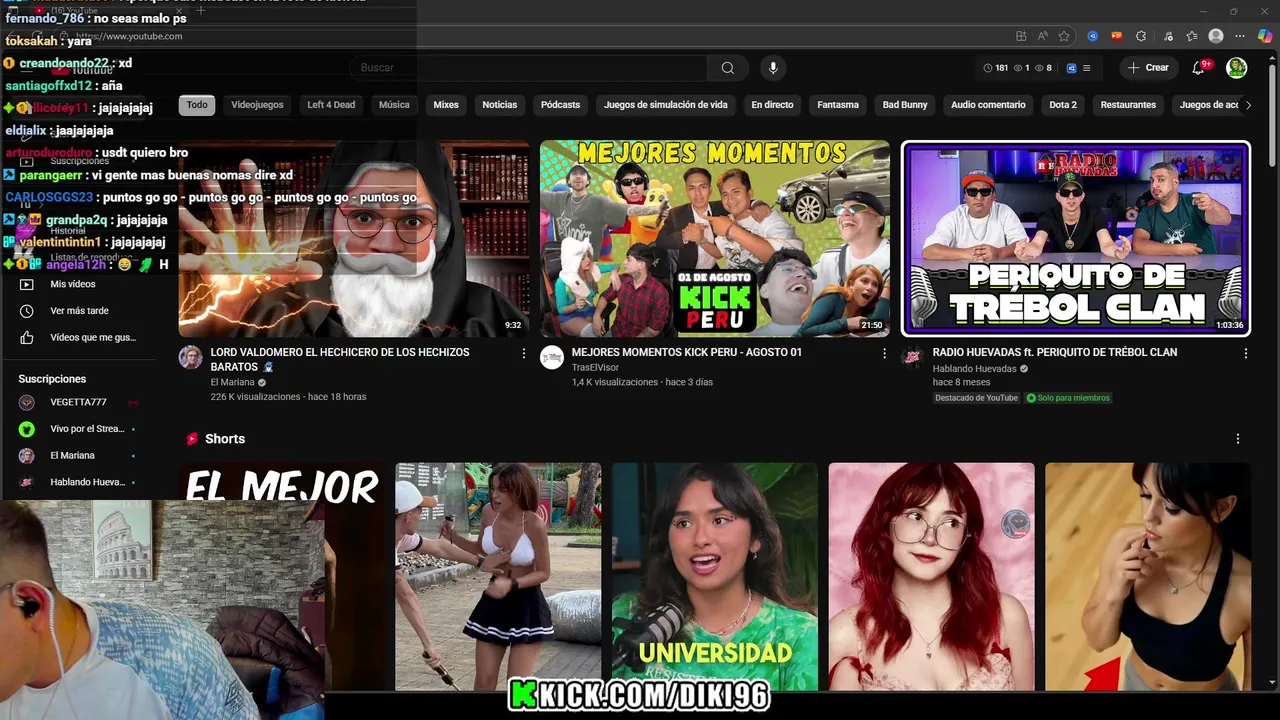Select the Restaurantes filter chip
1280x720 pixels.
pos(1128,105)
